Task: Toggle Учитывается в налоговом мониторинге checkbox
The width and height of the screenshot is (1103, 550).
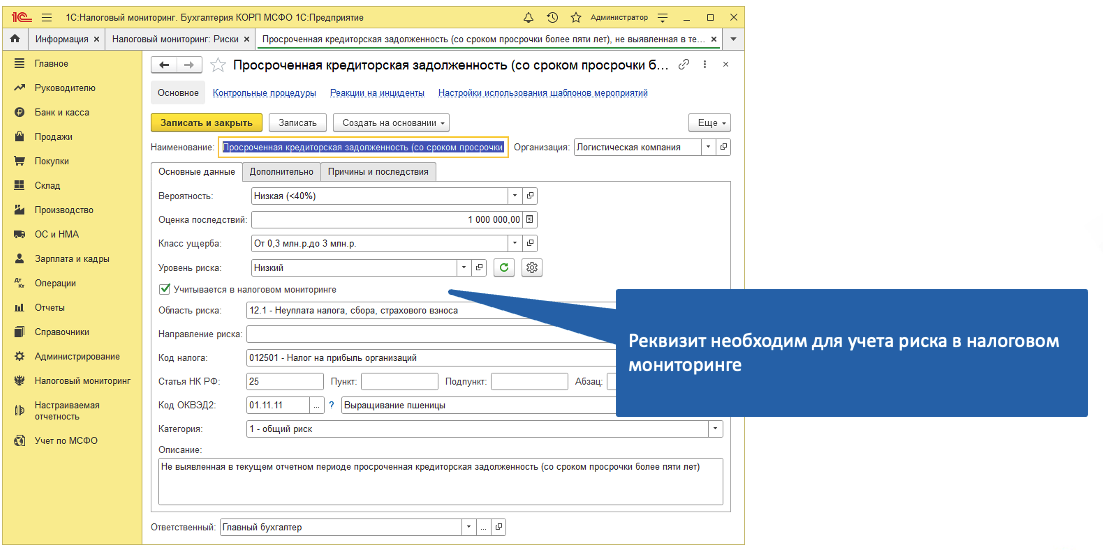Action: pyautogui.click(x=165, y=289)
